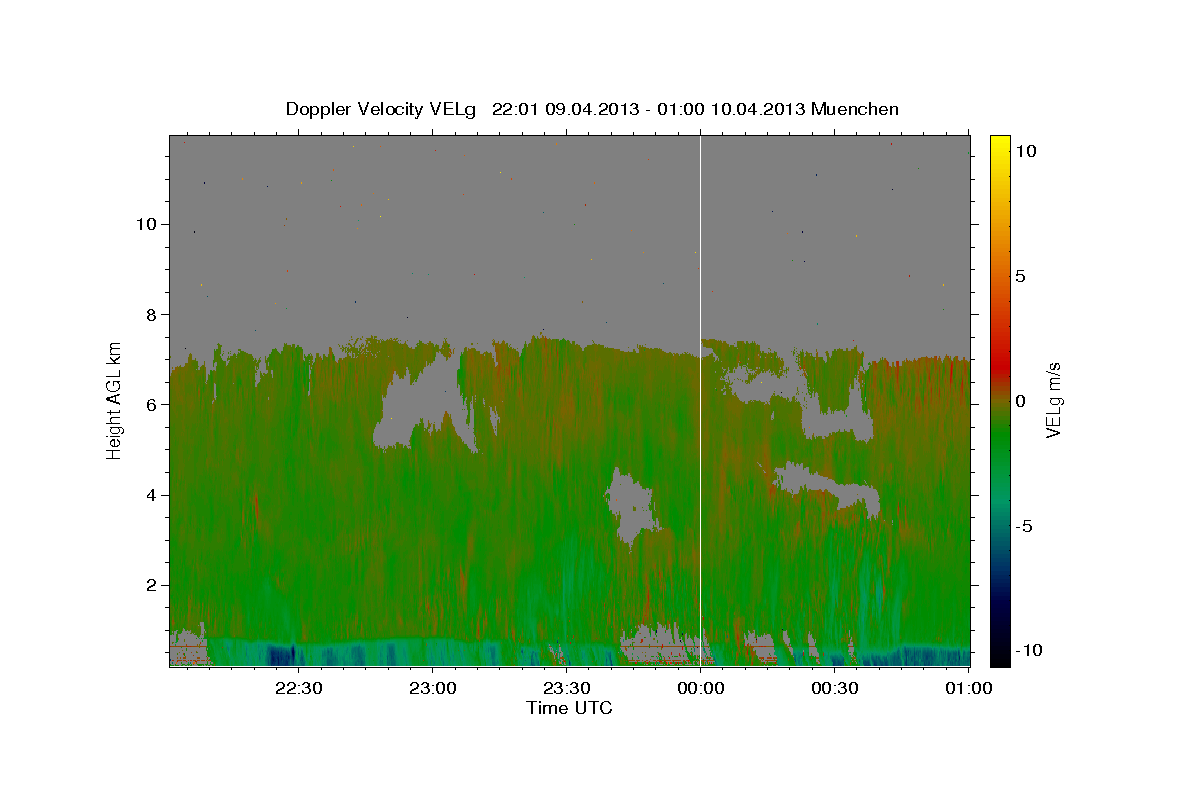Click the grey data gap near 23:45 at 4 km

pos(632,505)
